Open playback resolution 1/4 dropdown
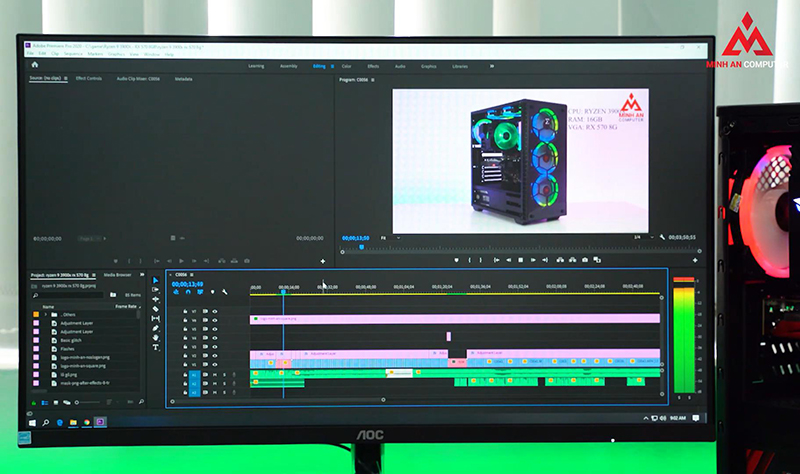This screenshot has height=474, width=800. tap(643, 237)
